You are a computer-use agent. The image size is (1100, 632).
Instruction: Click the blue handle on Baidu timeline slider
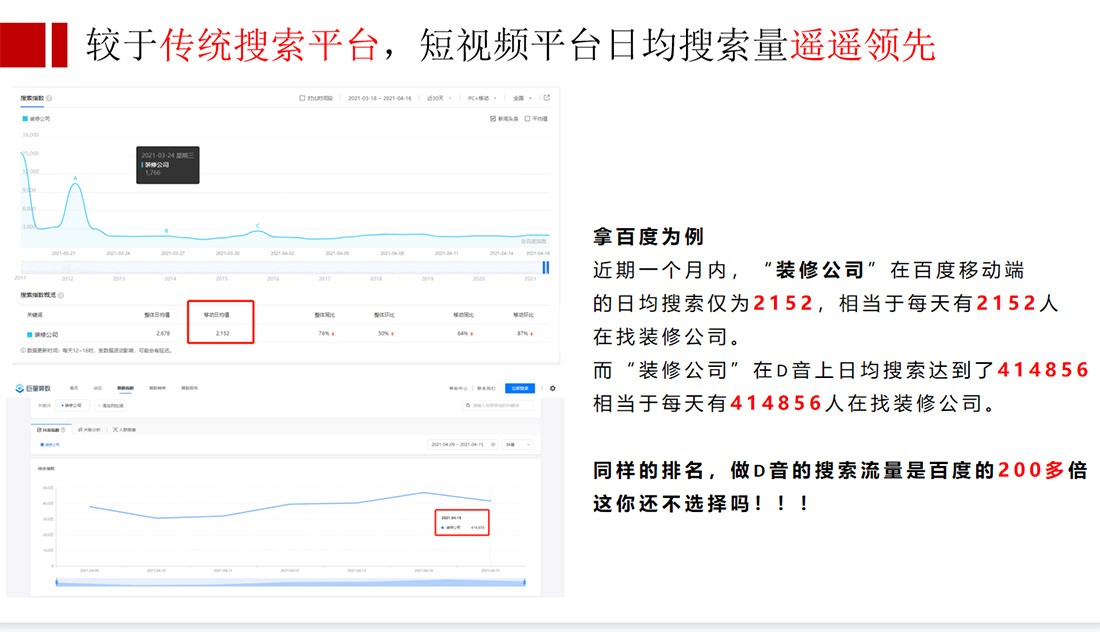click(x=546, y=267)
